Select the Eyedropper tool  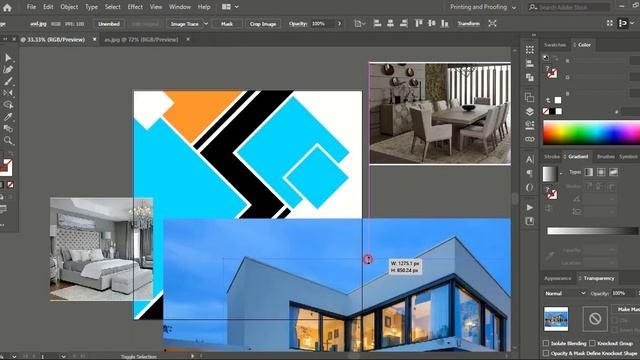[x=8, y=117]
